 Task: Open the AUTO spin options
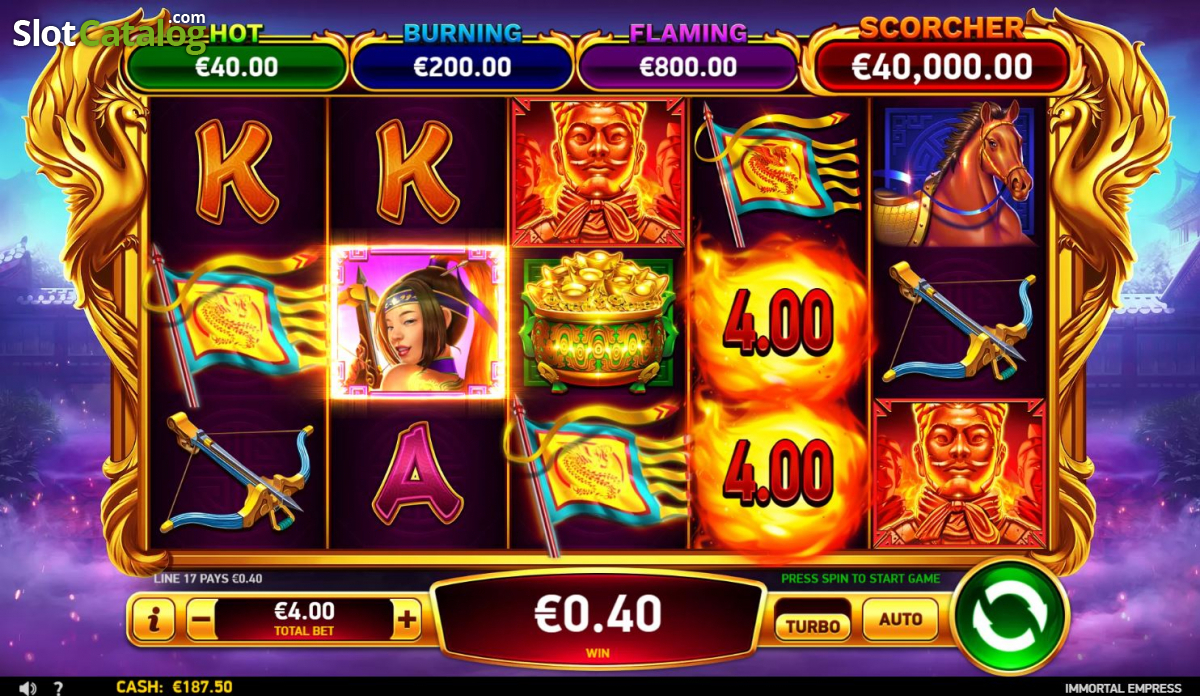coord(900,620)
